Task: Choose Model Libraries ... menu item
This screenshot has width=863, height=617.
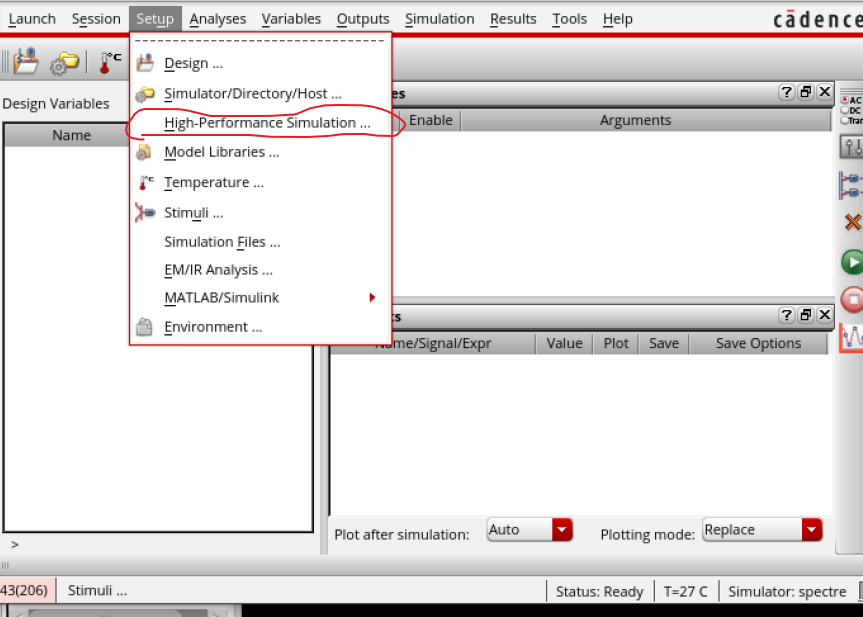Action: (260, 152)
